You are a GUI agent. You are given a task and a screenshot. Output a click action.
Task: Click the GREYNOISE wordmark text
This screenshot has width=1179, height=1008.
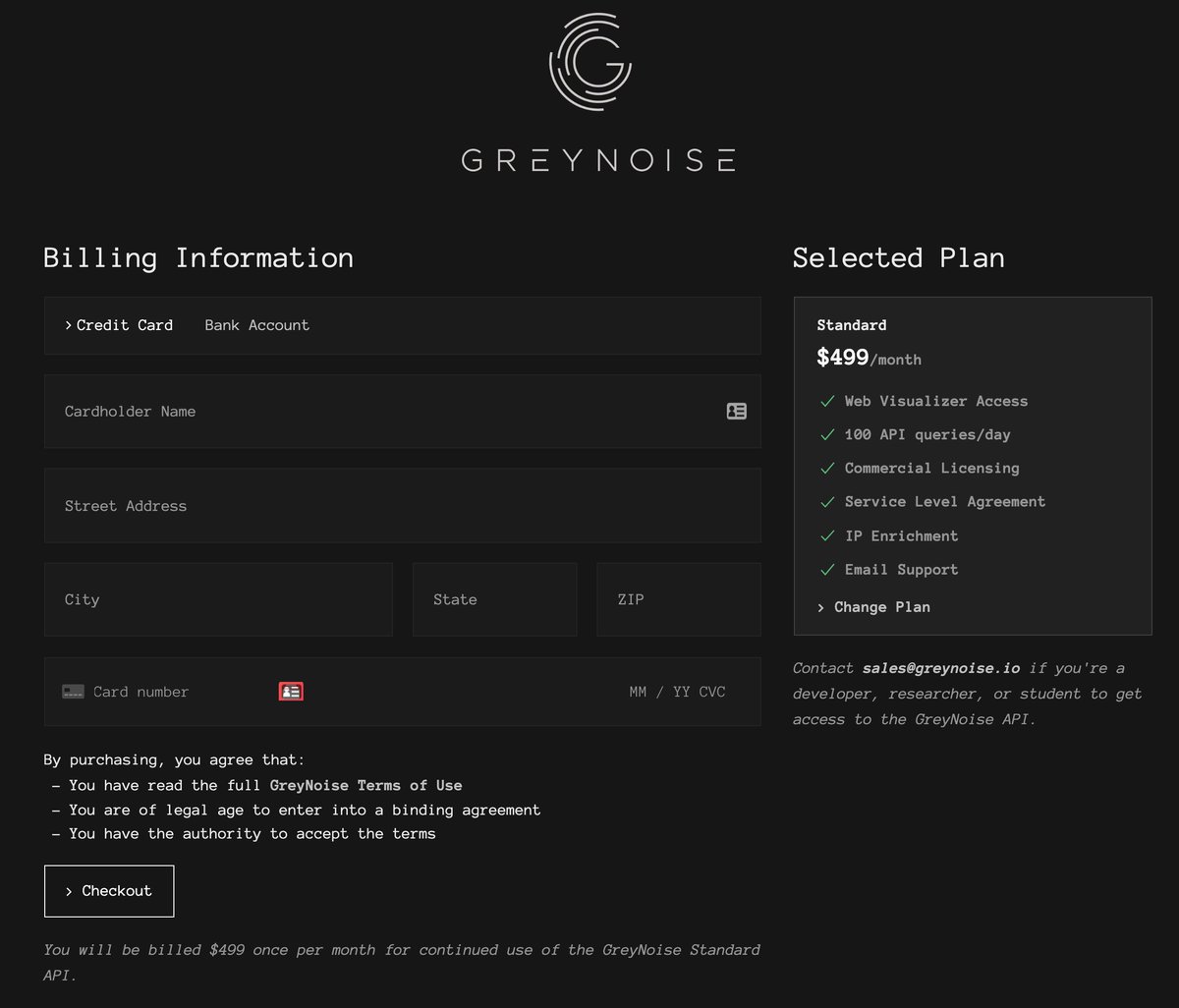[598, 160]
